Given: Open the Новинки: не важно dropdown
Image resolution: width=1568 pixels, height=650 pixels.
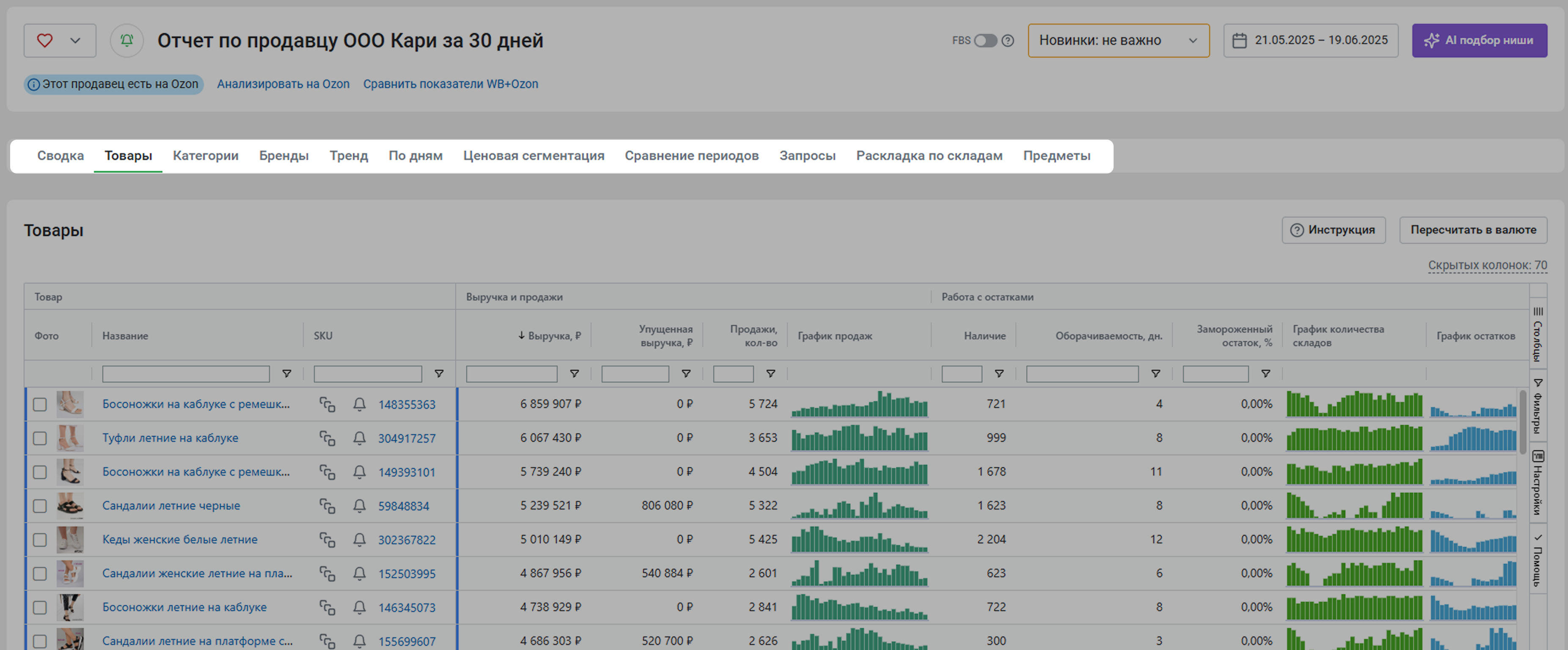Looking at the screenshot, I should coord(1118,40).
